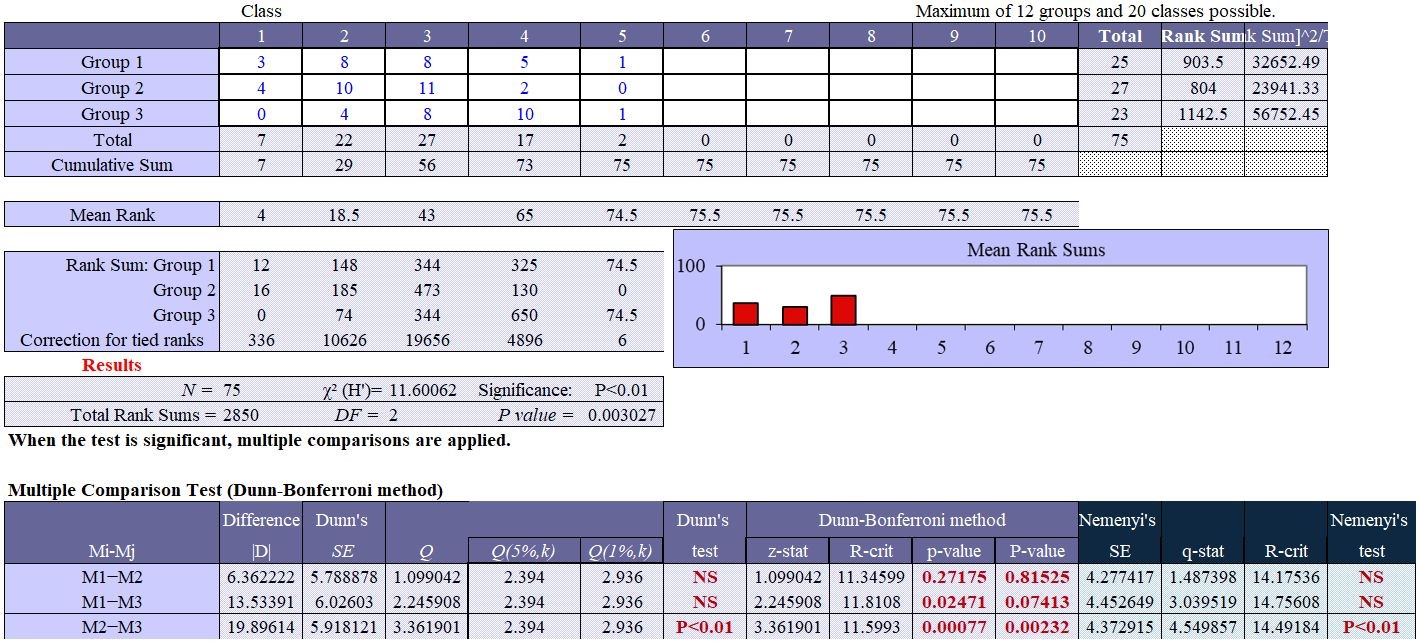Click the Total column header
This screenshot has height=641, width=1419.
(1120, 36)
